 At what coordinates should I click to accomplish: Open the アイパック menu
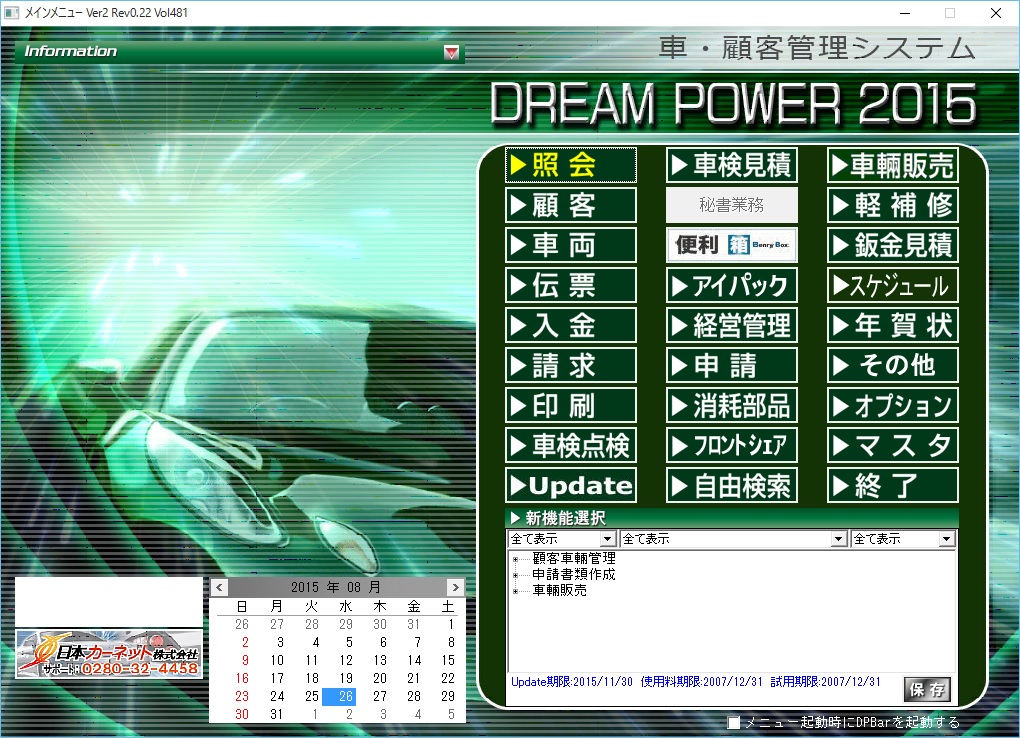point(732,285)
